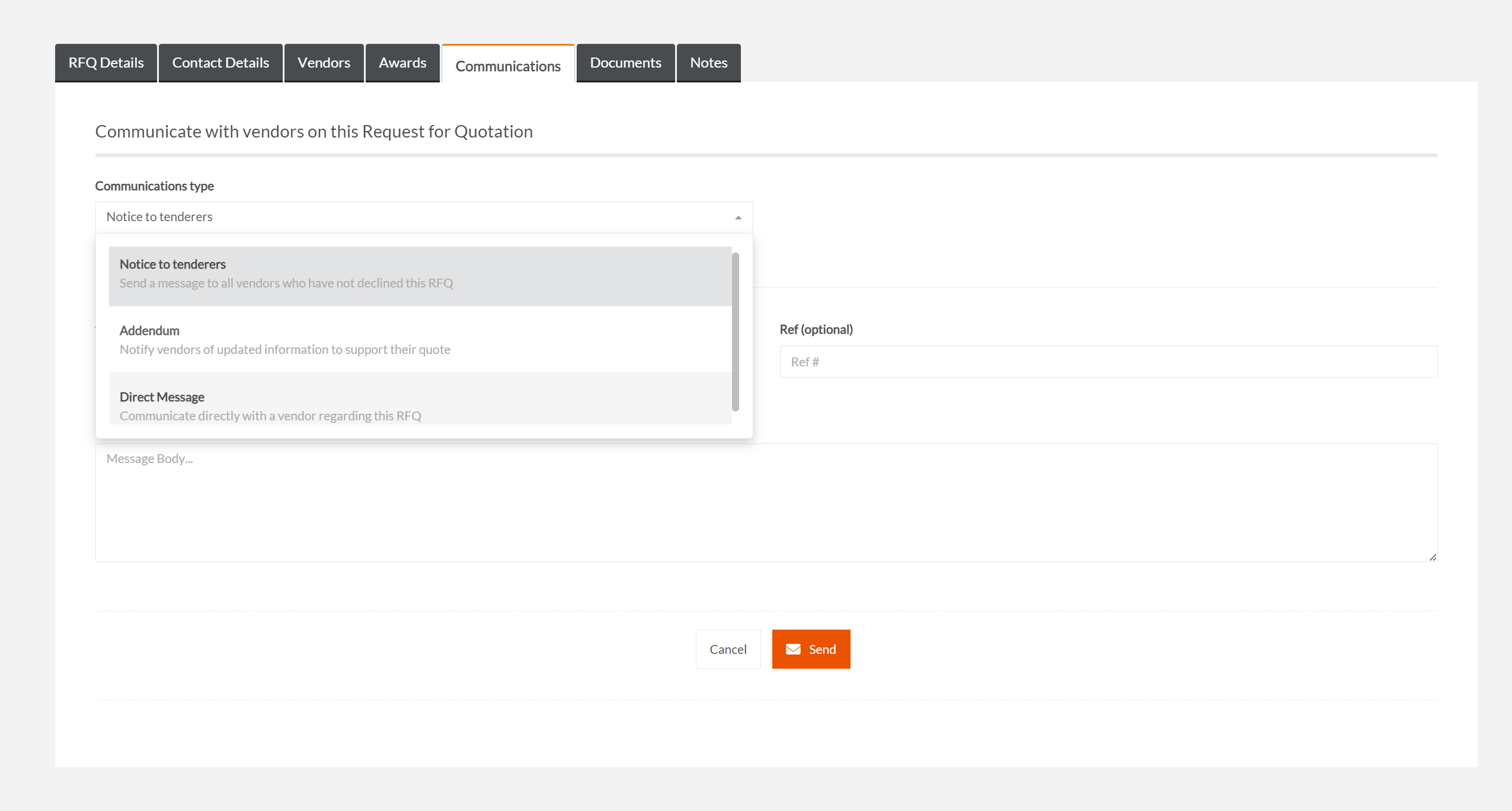Switch to the Documents tab
1512x811 pixels.
[x=625, y=63]
